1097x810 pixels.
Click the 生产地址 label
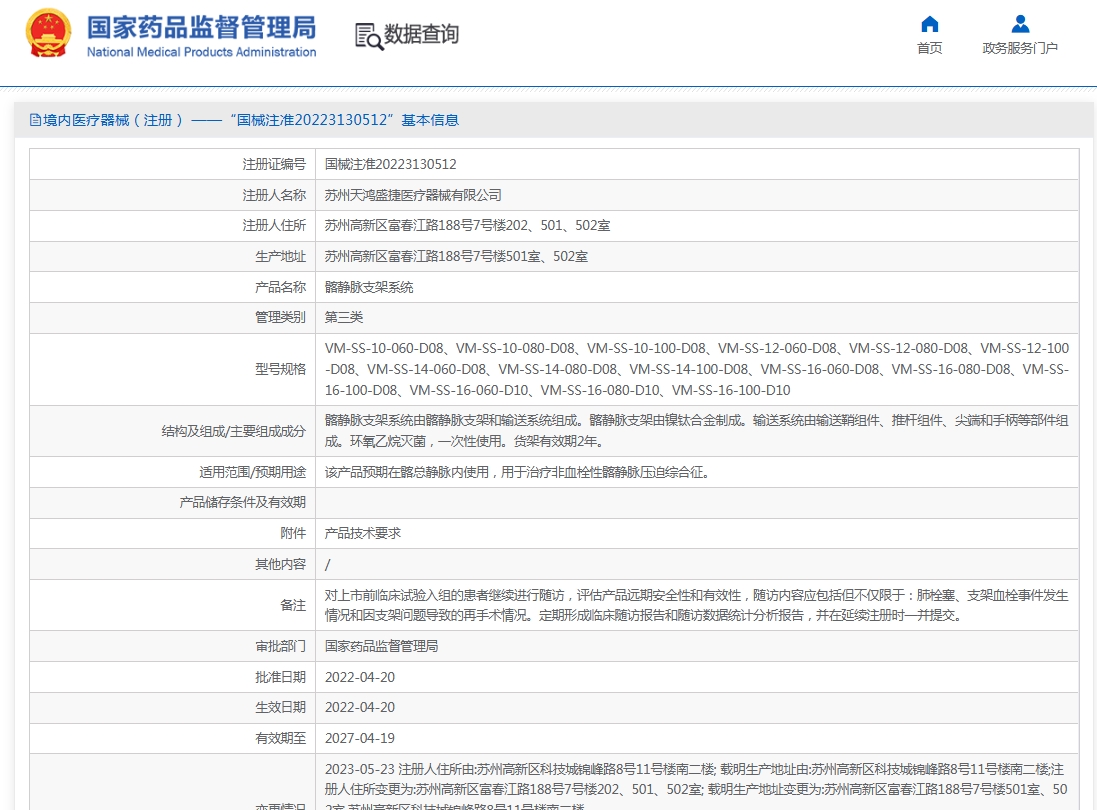click(x=281, y=256)
